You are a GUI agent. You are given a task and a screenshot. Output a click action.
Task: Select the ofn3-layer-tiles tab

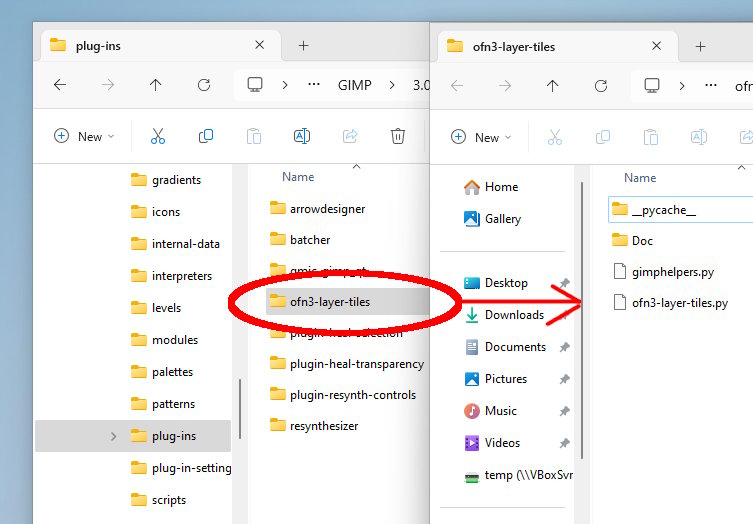tap(558, 47)
